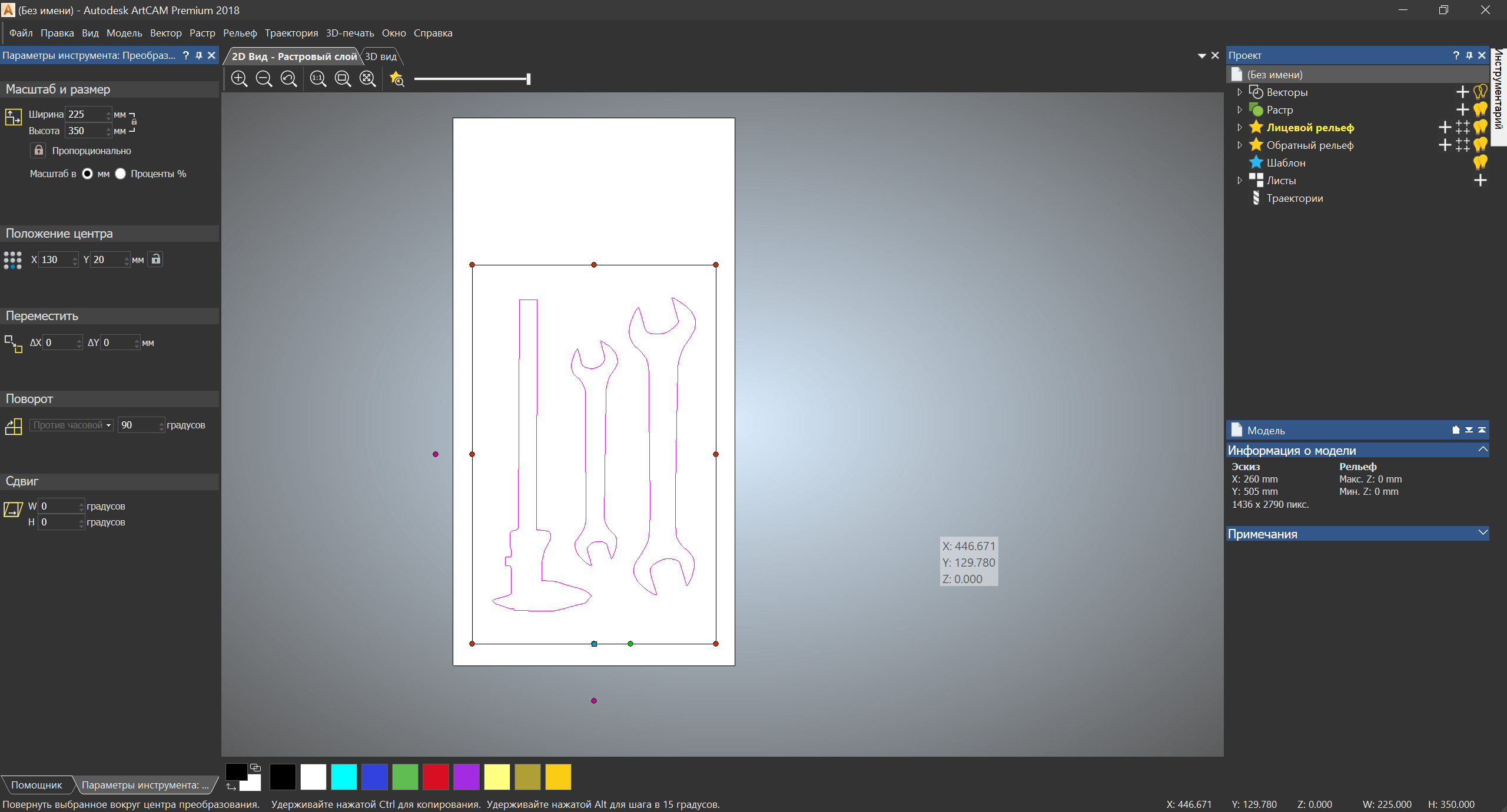The width and height of the screenshot is (1507, 812).
Task: Switch to the 3D вид tab
Action: [x=381, y=56]
